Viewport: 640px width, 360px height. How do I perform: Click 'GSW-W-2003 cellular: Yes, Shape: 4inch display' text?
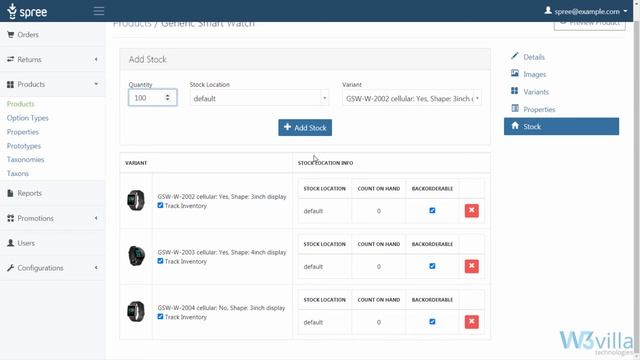(x=222, y=252)
